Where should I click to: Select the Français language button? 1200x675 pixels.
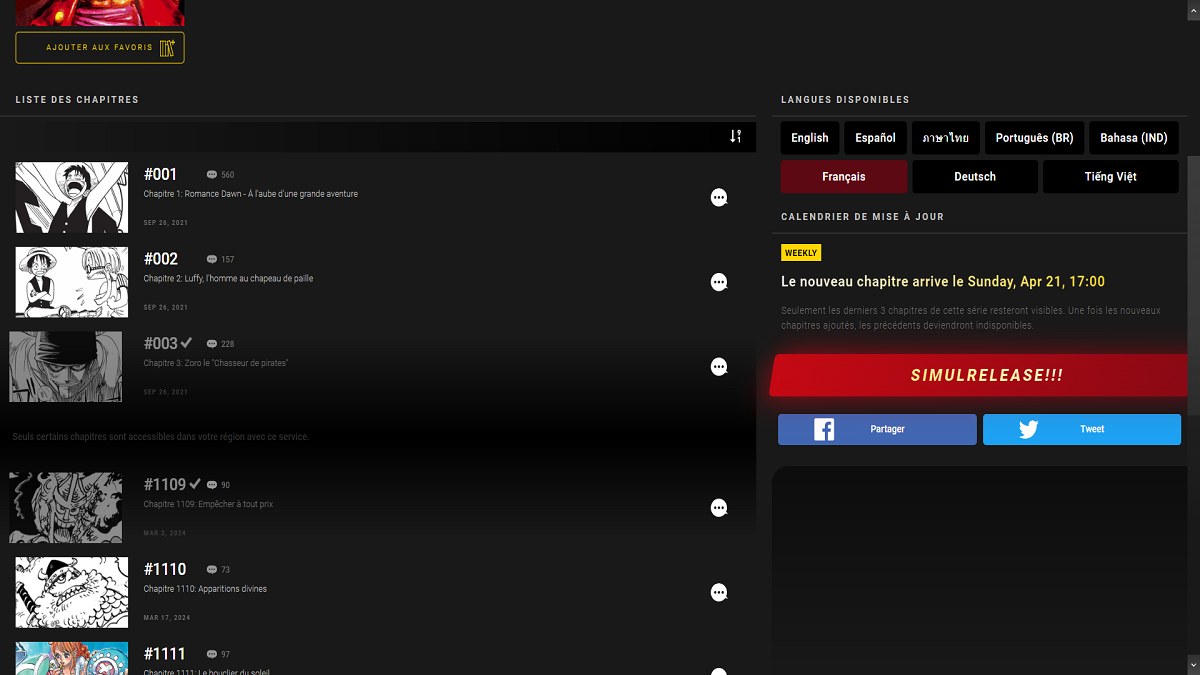pos(844,177)
